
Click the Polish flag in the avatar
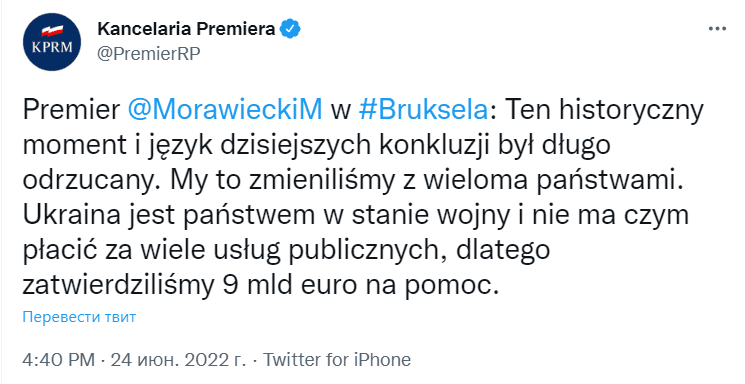52,32
